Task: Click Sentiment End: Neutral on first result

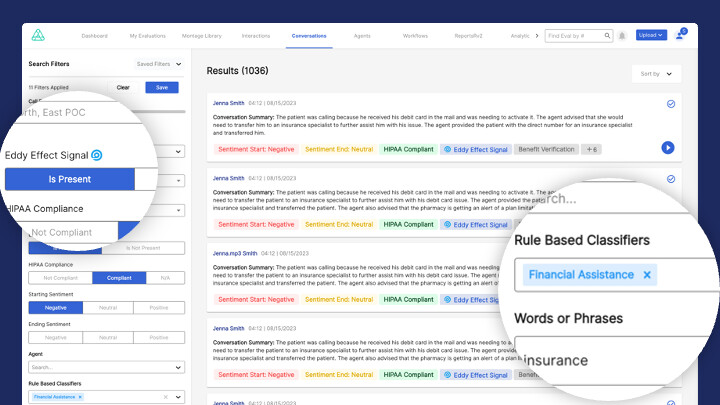Action: coord(339,149)
